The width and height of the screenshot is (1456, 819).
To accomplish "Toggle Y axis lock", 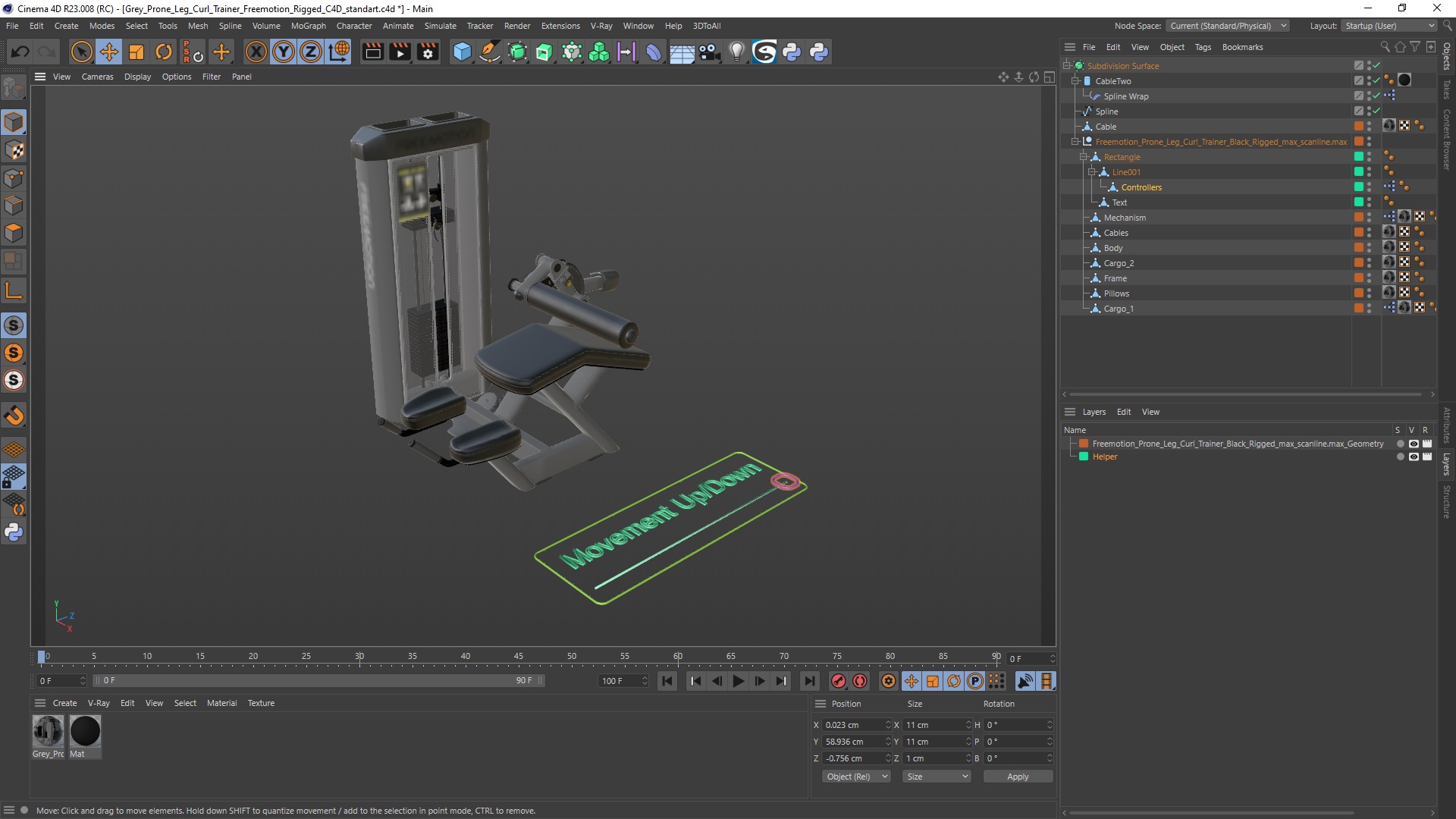I will (284, 52).
